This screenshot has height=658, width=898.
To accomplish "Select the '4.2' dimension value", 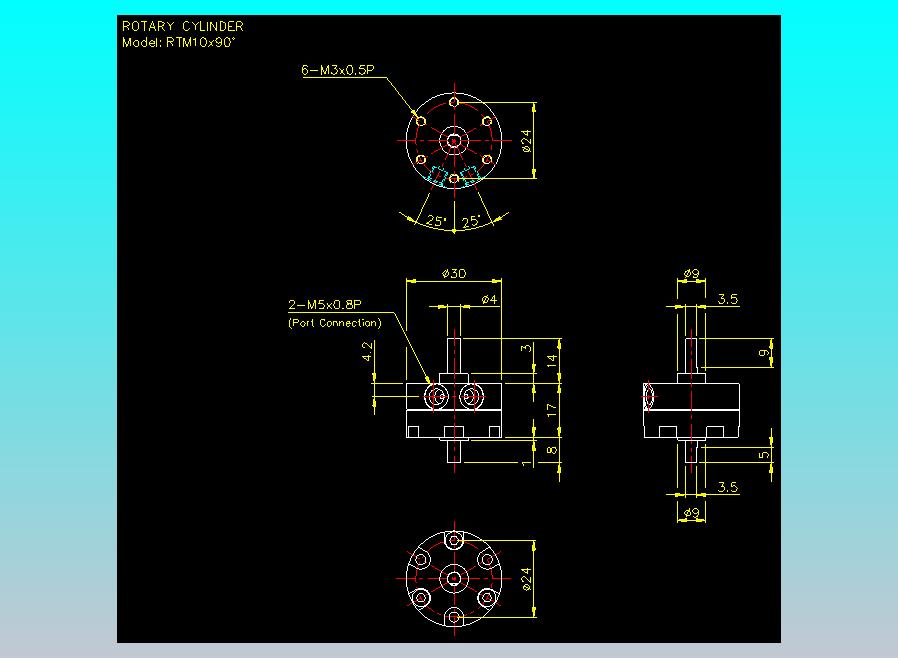I will [368, 351].
